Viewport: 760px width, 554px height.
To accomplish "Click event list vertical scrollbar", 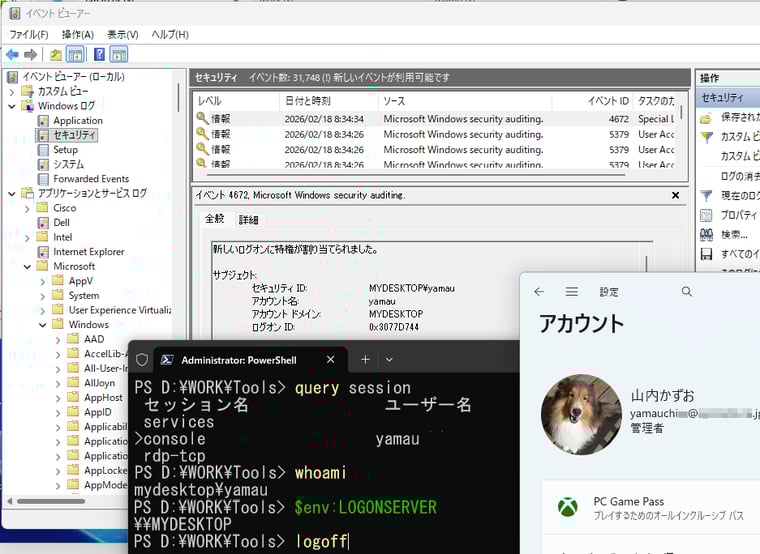I will pyautogui.click(x=681, y=113).
